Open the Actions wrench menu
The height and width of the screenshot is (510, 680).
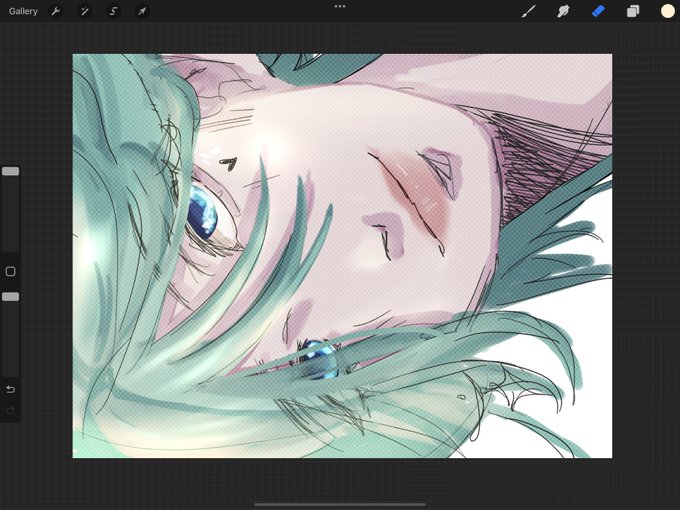(56, 11)
